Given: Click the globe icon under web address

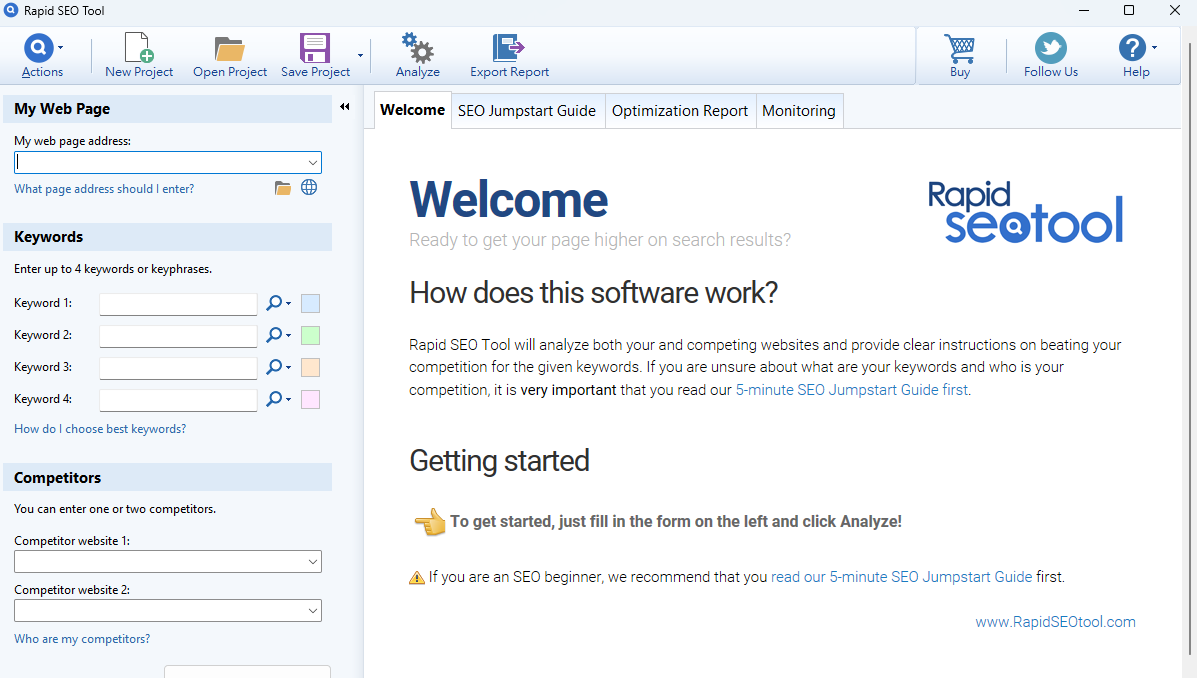Looking at the screenshot, I should [x=309, y=187].
